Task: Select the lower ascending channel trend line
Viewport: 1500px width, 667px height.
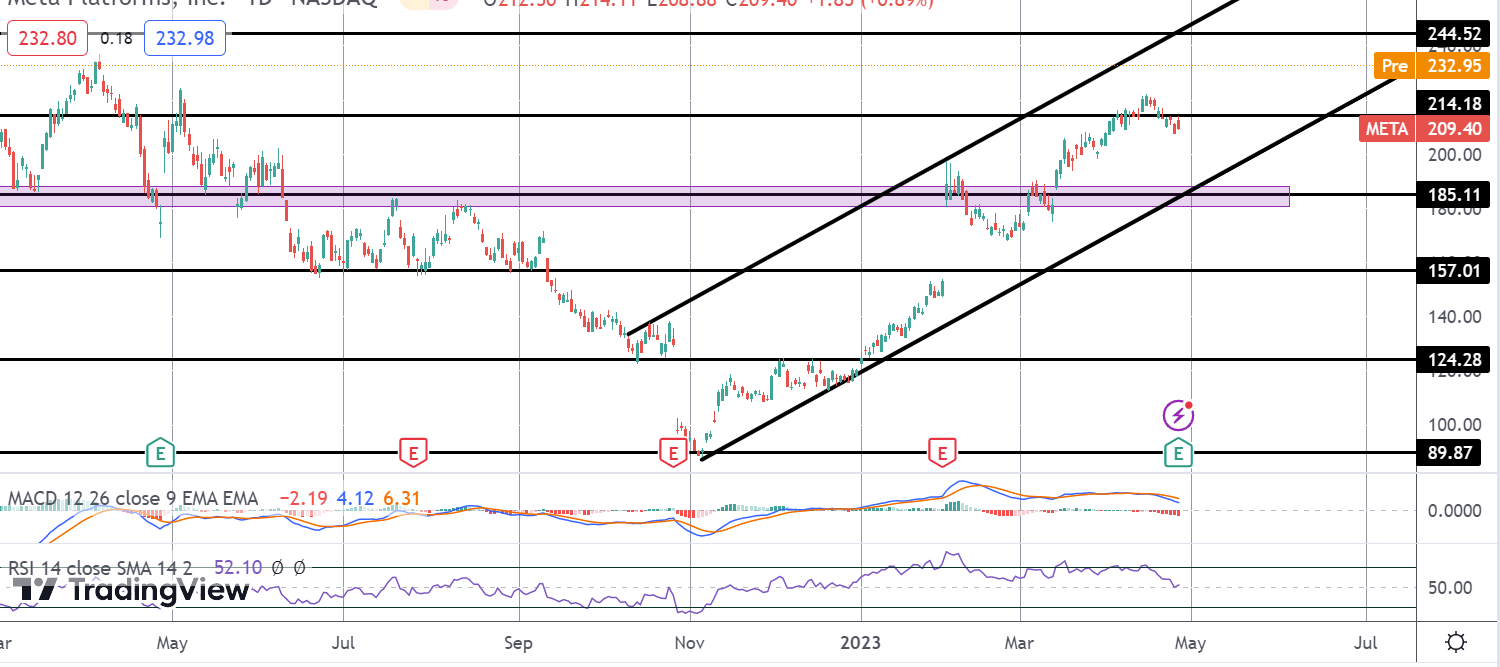Action: (1050, 265)
